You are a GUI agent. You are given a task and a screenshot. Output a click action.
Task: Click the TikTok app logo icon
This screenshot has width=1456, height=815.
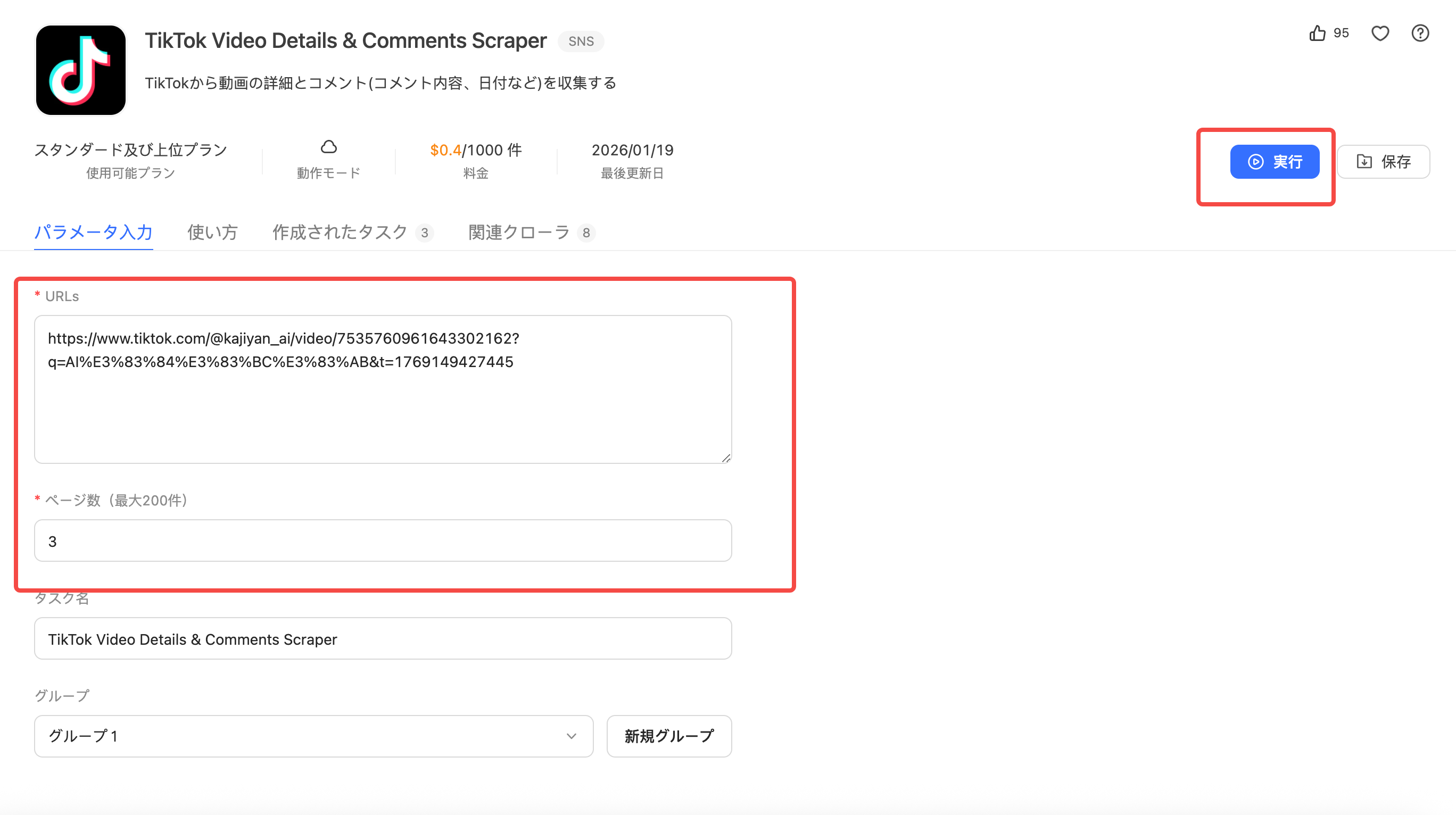[x=80, y=70]
